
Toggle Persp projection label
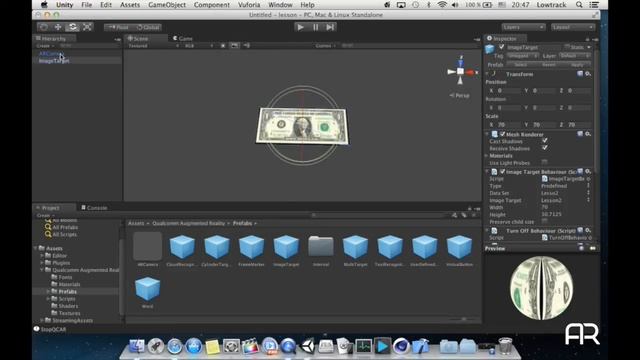coord(460,96)
